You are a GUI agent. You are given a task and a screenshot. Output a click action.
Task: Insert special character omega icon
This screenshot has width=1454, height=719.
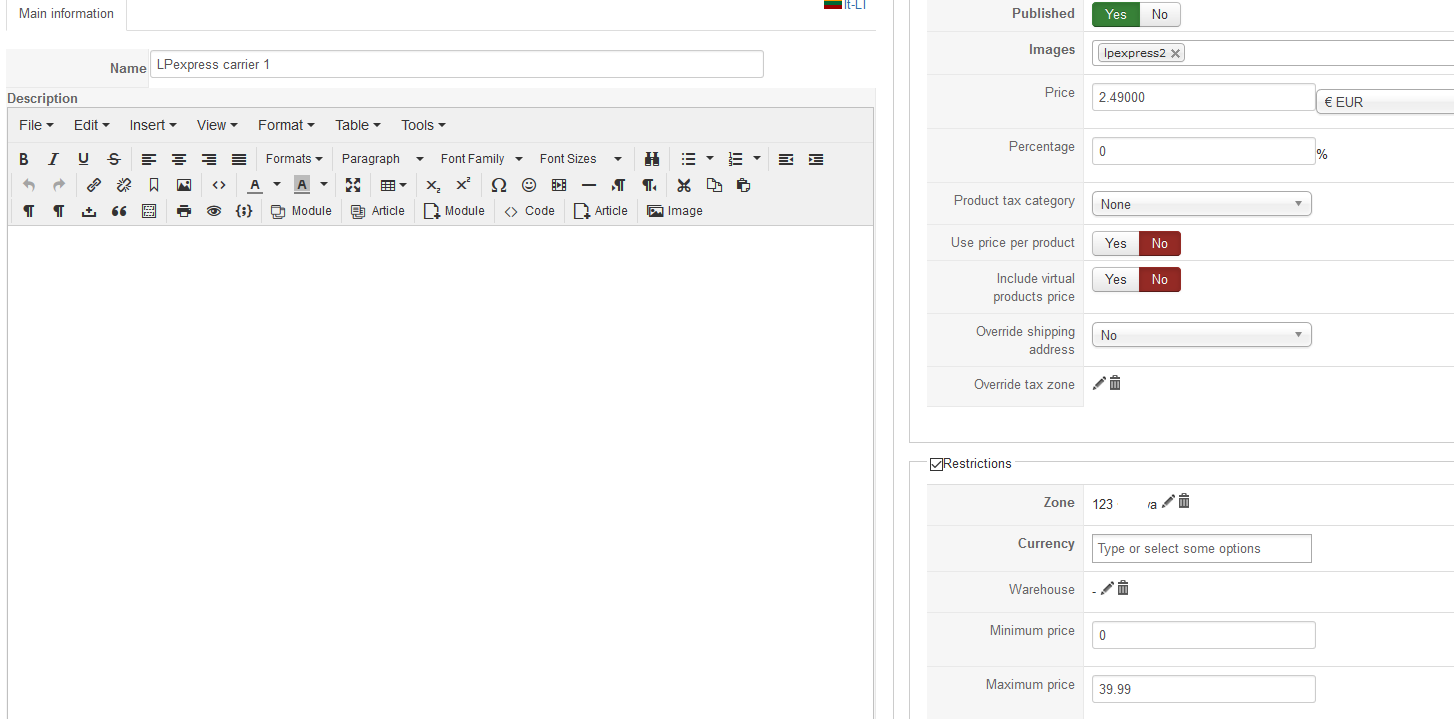[499, 185]
